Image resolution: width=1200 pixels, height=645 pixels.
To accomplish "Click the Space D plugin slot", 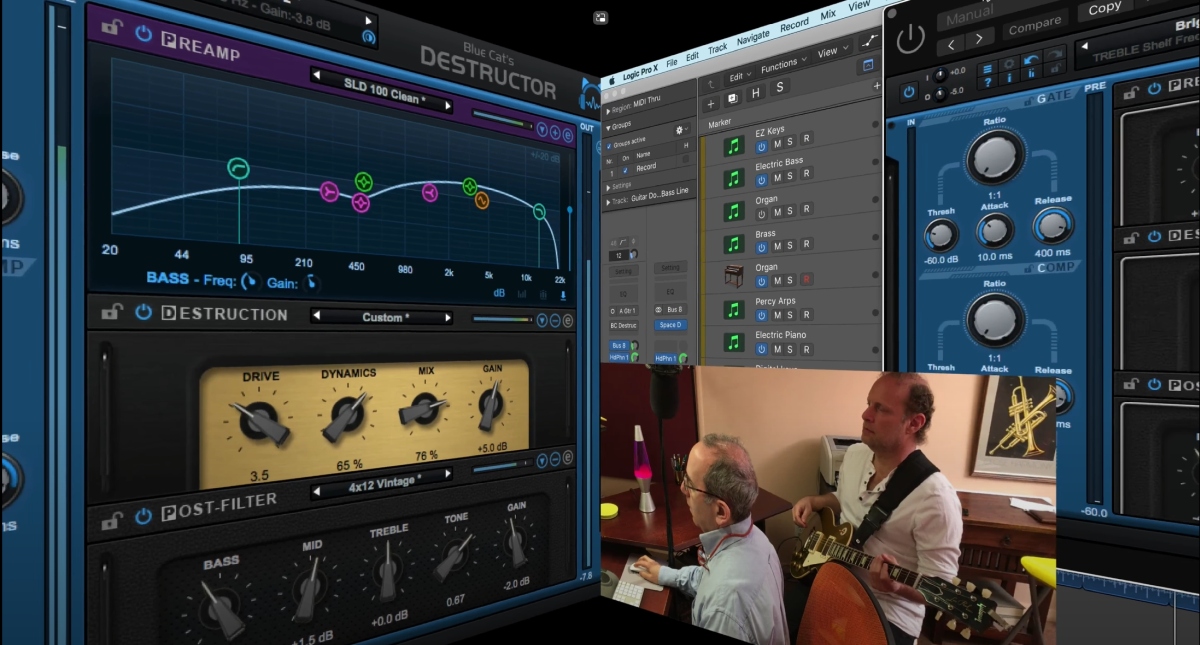I will click(x=669, y=325).
